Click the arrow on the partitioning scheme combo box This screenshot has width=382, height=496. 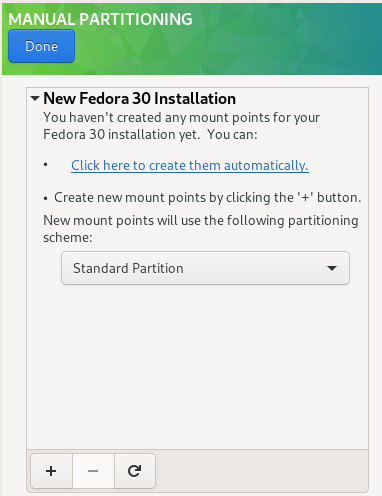point(332,268)
